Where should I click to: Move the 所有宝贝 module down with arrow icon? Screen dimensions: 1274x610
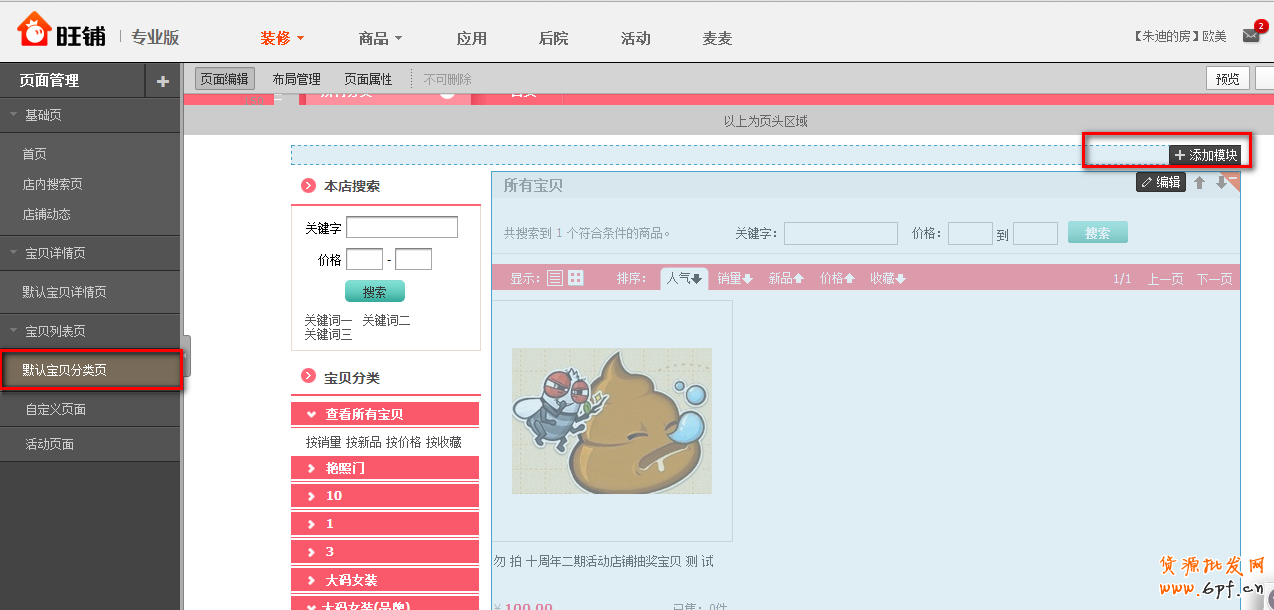pyautogui.click(x=1219, y=183)
